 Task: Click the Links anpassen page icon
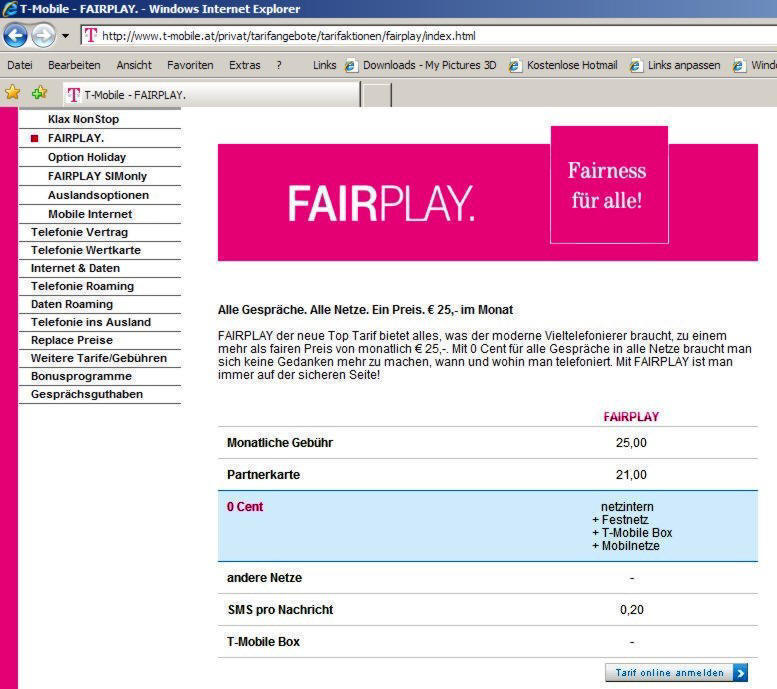click(x=636, y=65)
